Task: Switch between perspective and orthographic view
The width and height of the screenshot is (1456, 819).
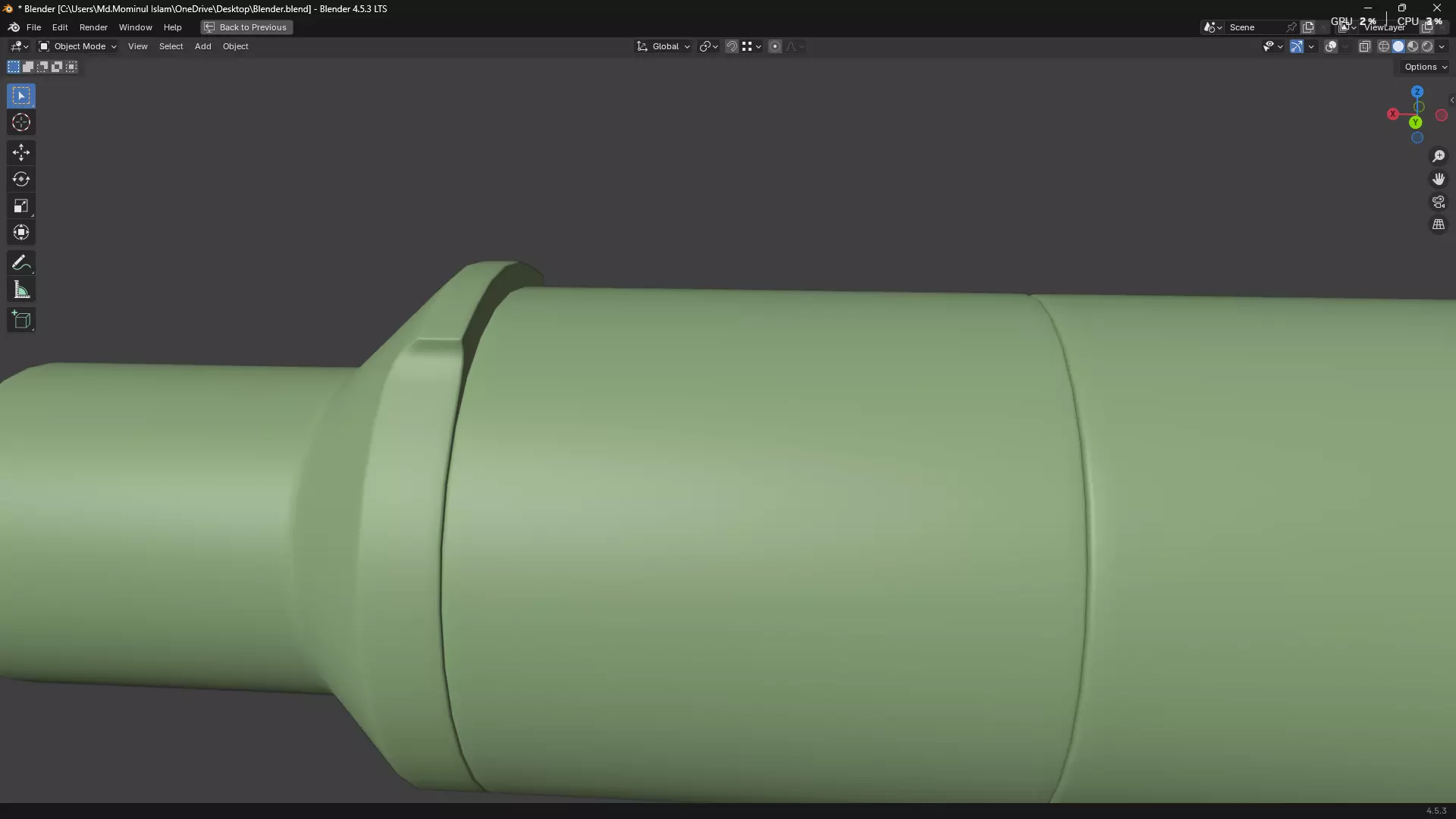Action: (x=1439, y=224)
